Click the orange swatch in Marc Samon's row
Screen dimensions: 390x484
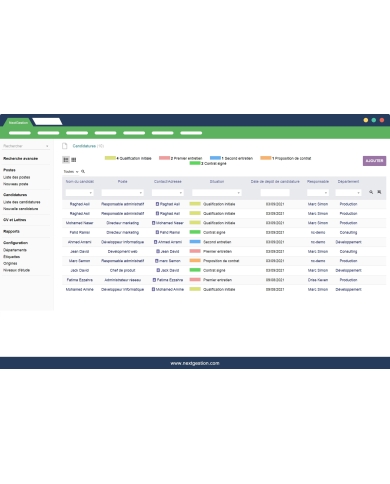195,261
